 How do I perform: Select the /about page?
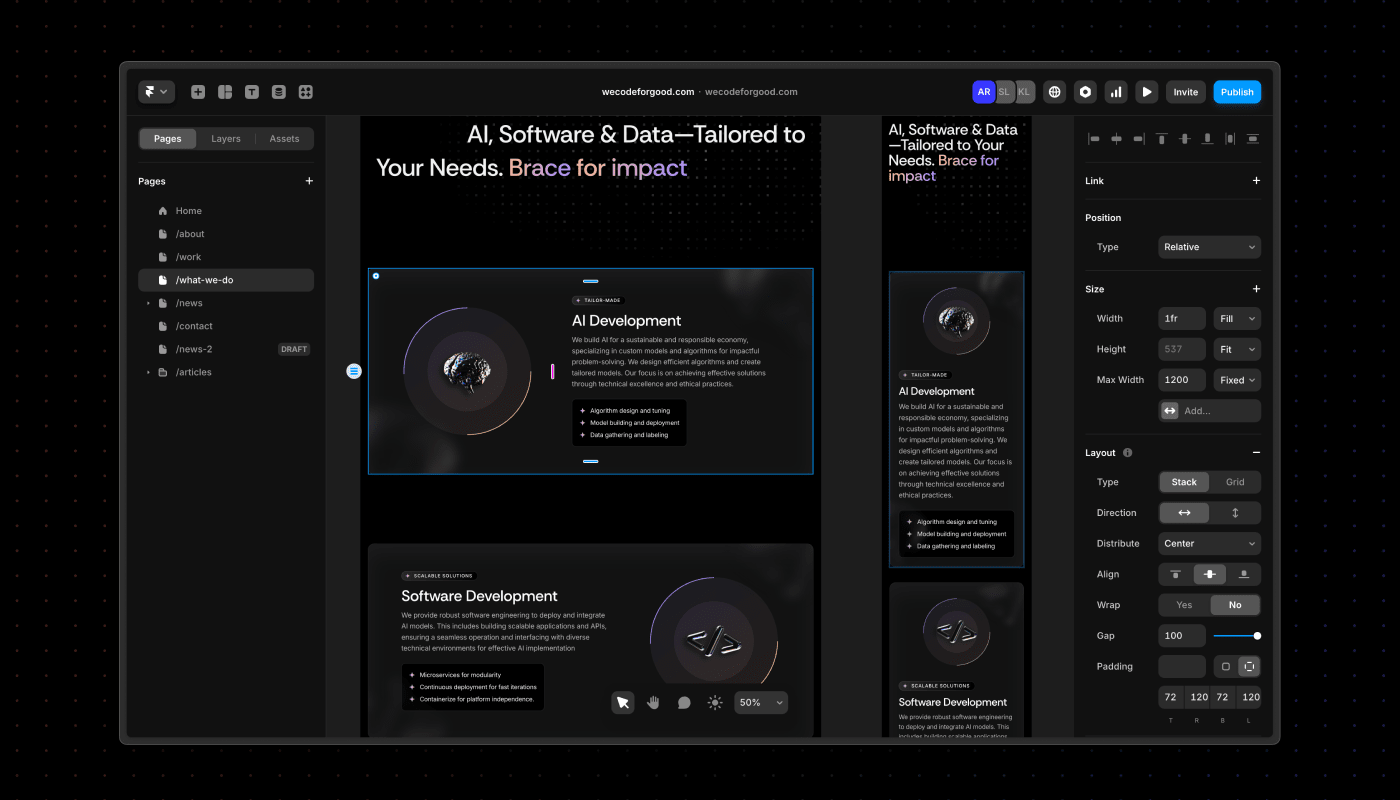226,234
